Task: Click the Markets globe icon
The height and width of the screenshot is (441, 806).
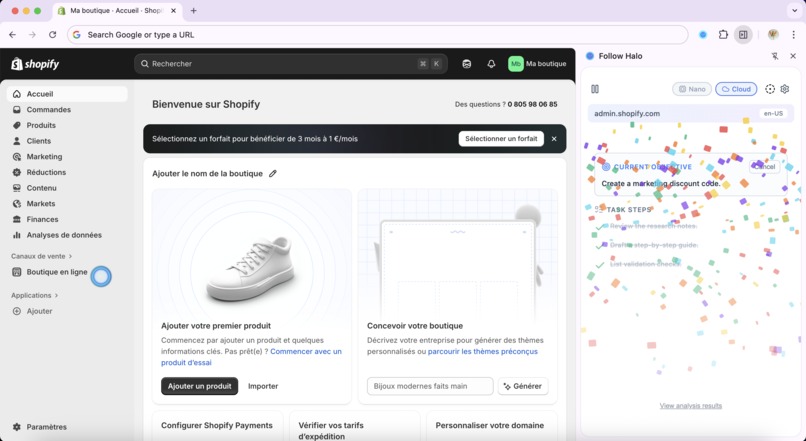Action: pyautogui.click(x=17, y=204)
